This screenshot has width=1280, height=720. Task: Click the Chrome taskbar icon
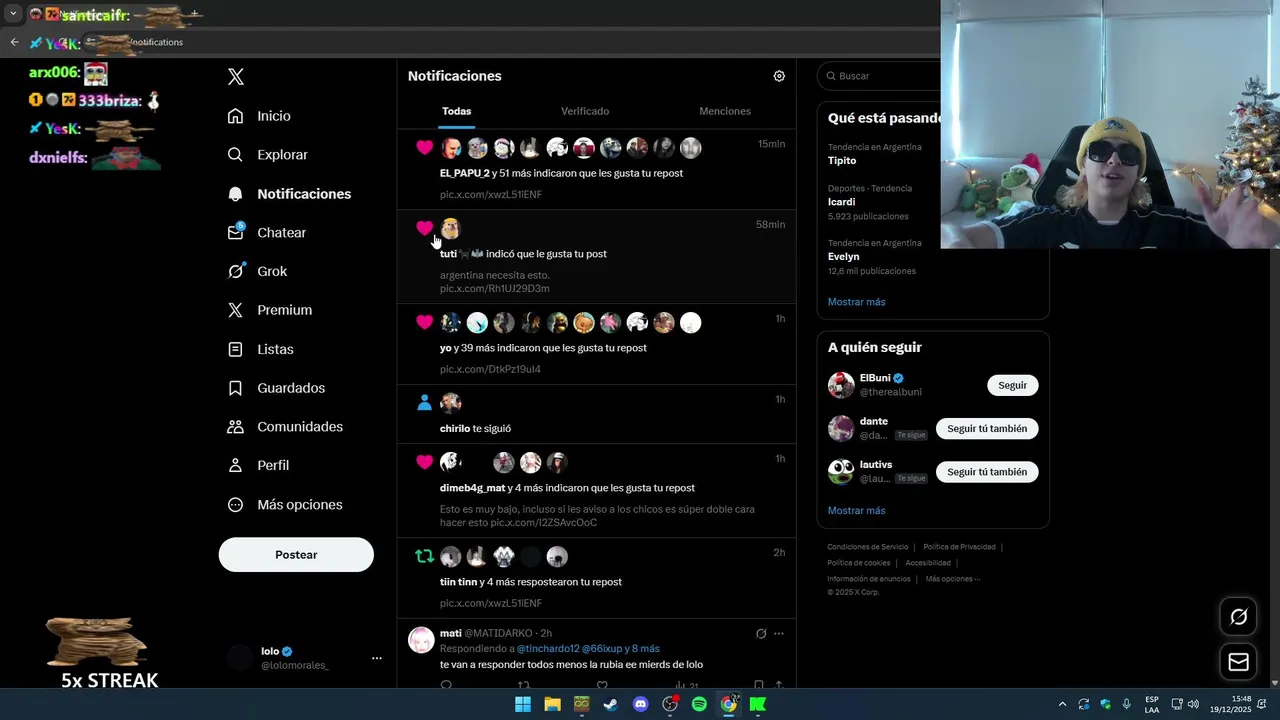[x=728, y=704]
